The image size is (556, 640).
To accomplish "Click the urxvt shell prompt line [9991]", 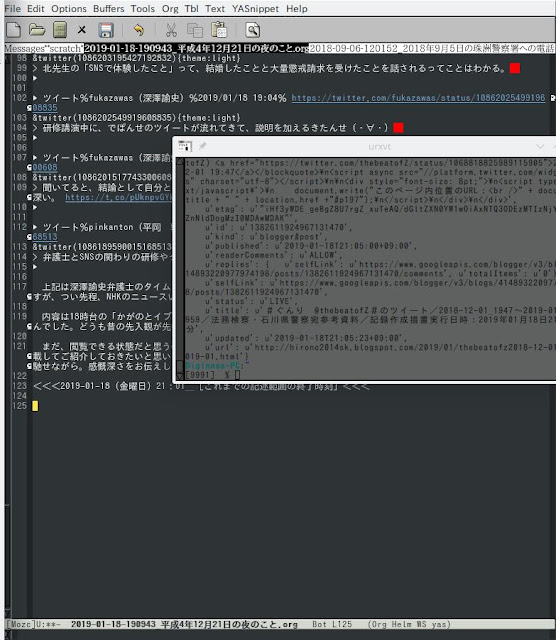I will tap(213, 374).
